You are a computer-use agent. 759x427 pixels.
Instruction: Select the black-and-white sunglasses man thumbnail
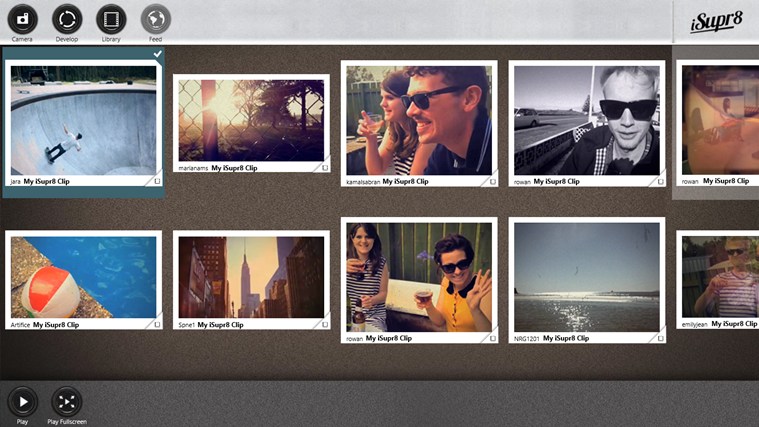tap(587, 121)
